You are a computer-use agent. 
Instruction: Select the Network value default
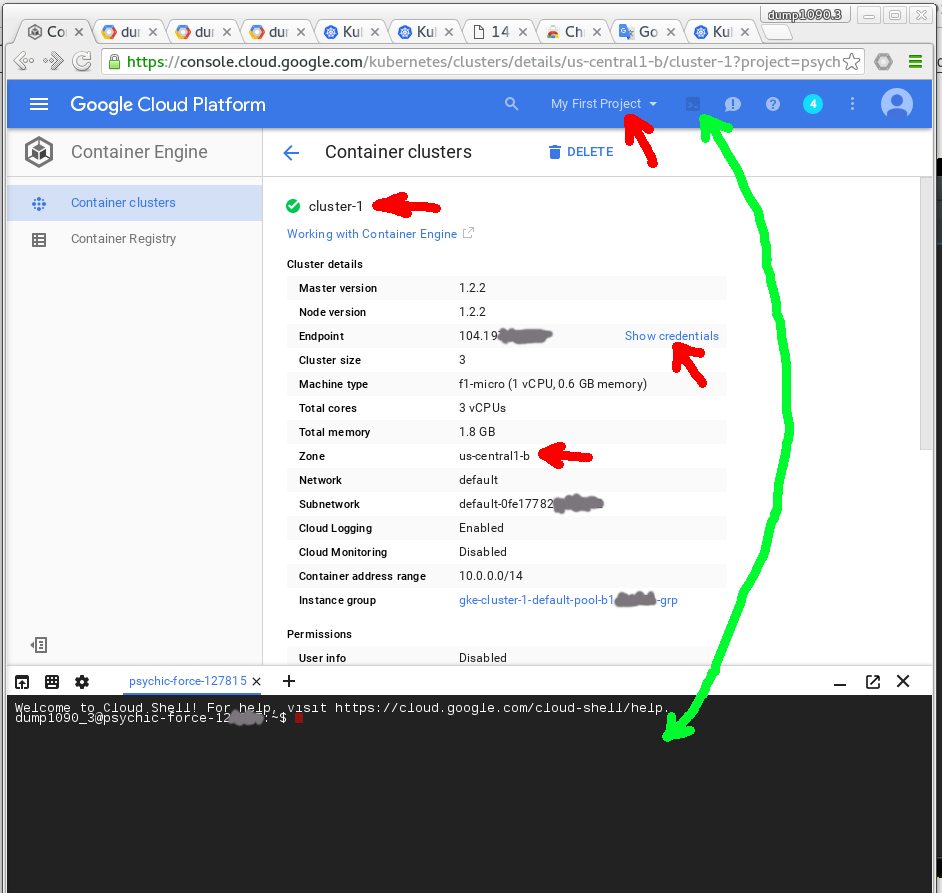[x=478, y=480]
